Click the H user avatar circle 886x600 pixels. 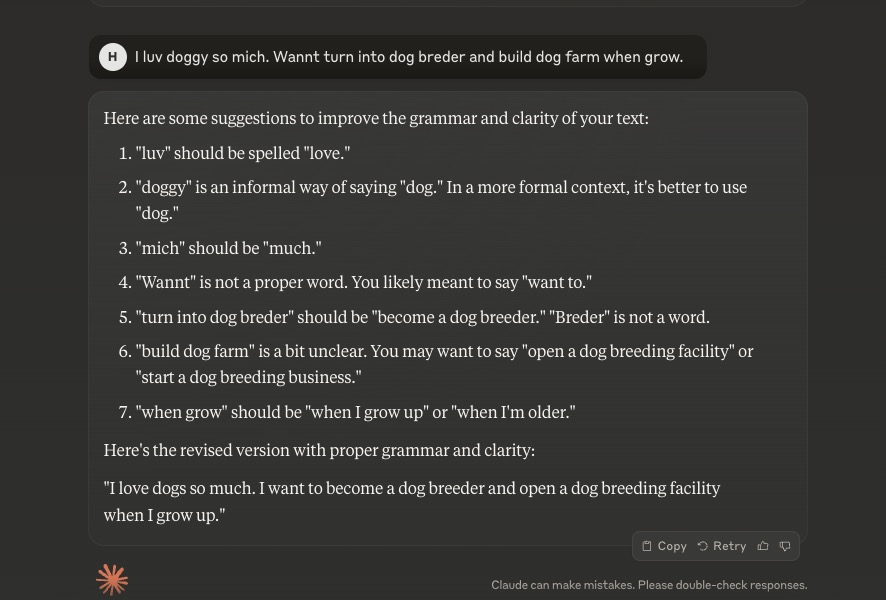pyautogui.click(x=112, y=57)
